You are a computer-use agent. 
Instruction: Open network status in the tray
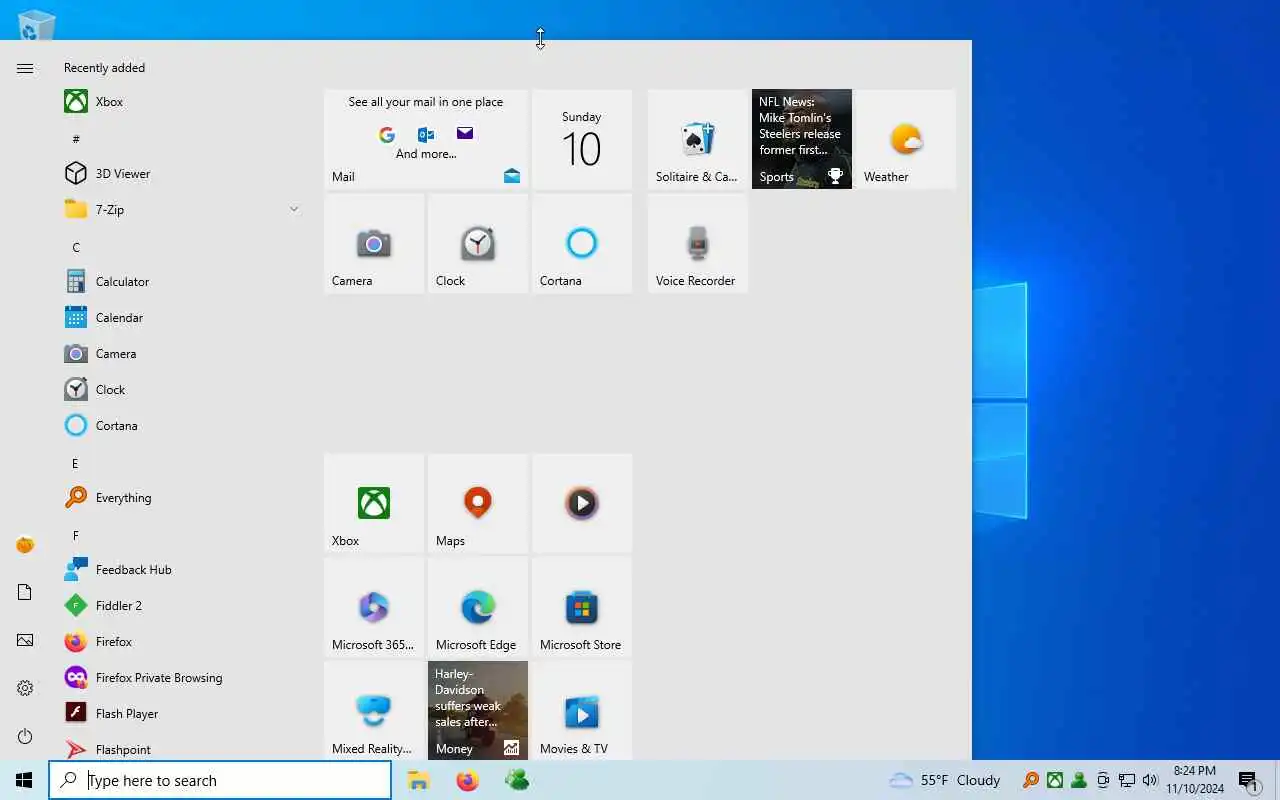click(1126, 780)
